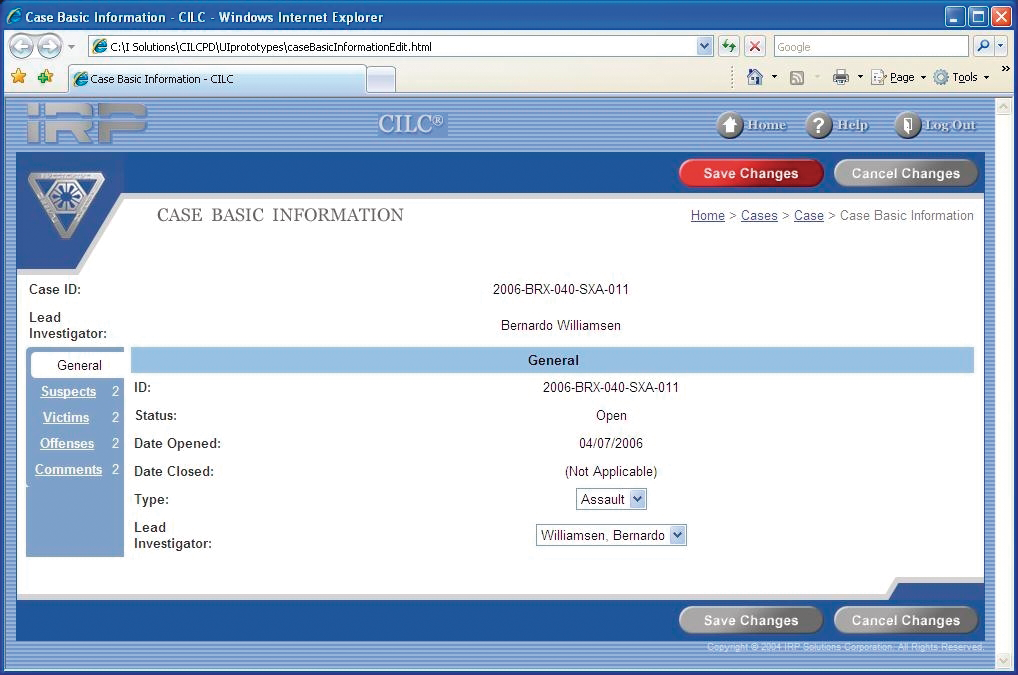Stop page loading with the red X icon
This screenshot has height=675, width=1018.
(x=755, y=46)
